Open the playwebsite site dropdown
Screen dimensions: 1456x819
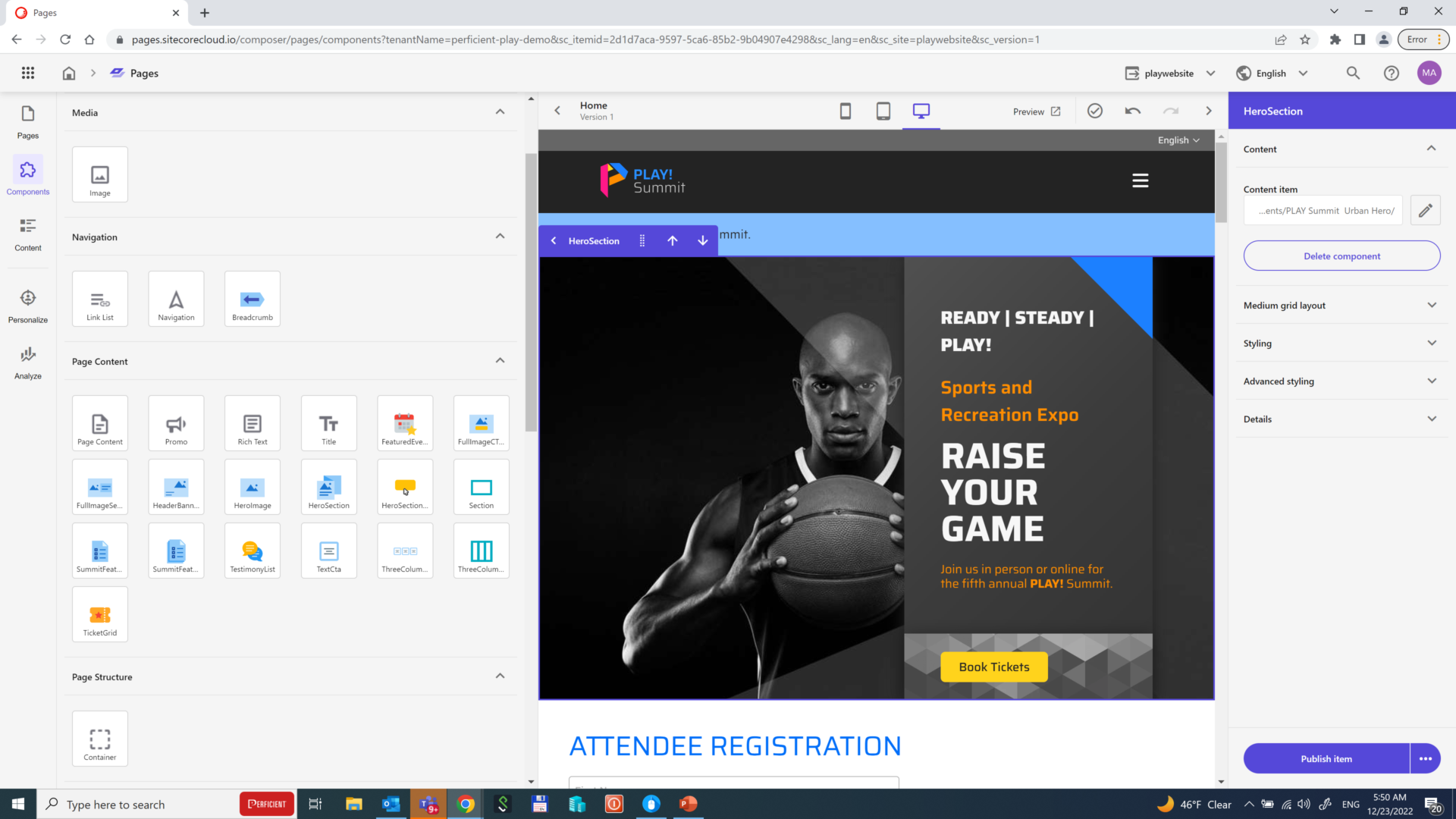coord(1170,74)
